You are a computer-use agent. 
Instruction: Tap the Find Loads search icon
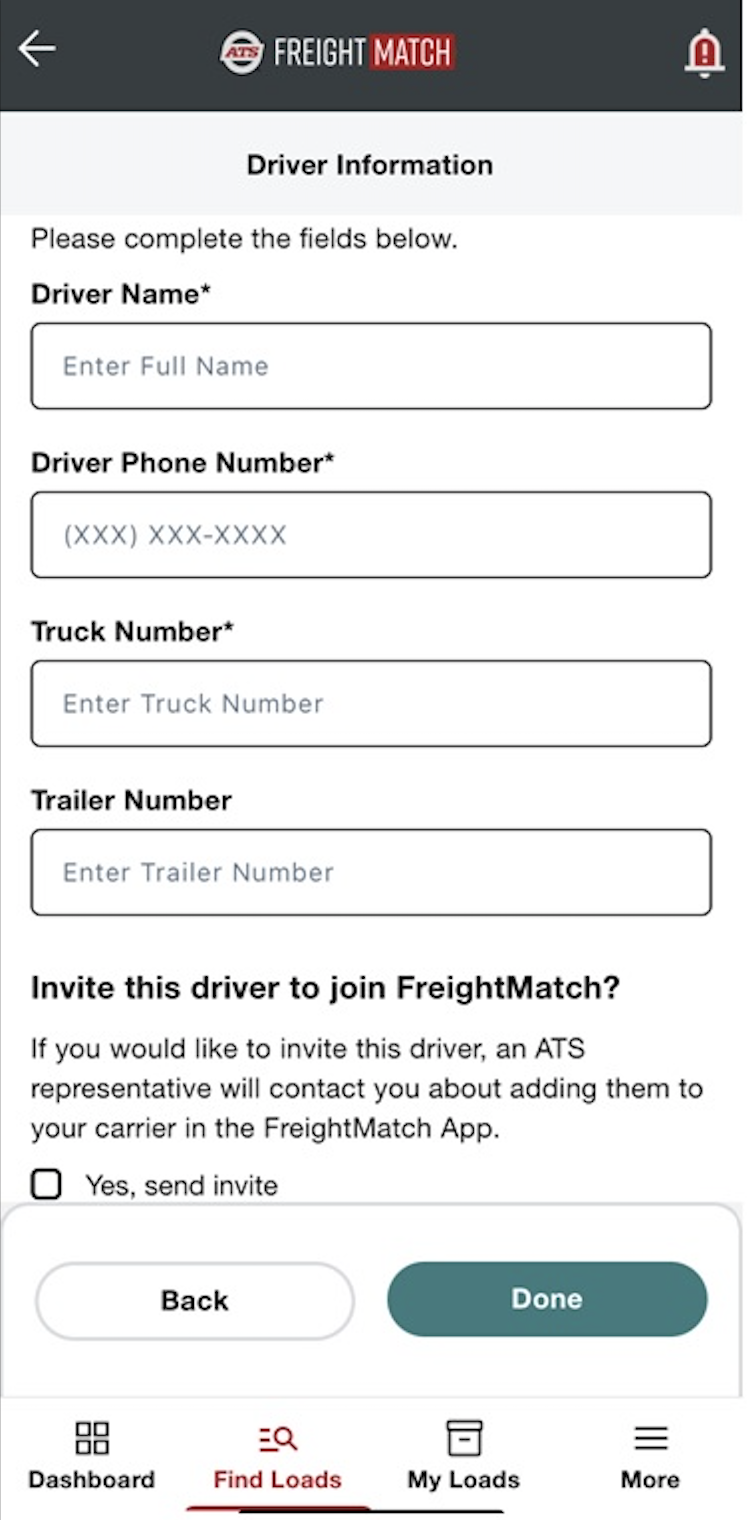[278, 1438]
